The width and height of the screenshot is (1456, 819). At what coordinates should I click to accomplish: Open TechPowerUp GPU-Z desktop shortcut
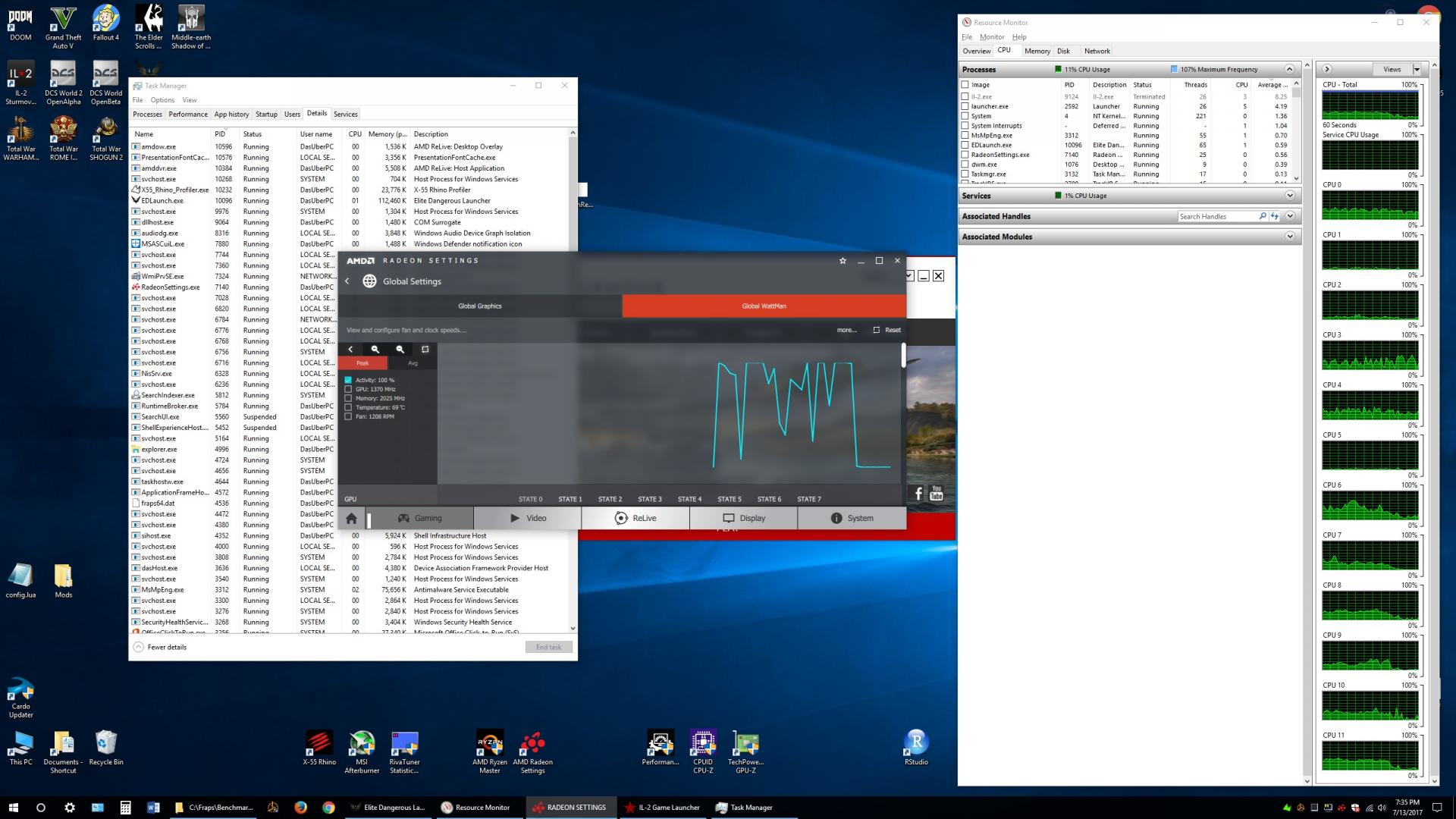point(745,752)
